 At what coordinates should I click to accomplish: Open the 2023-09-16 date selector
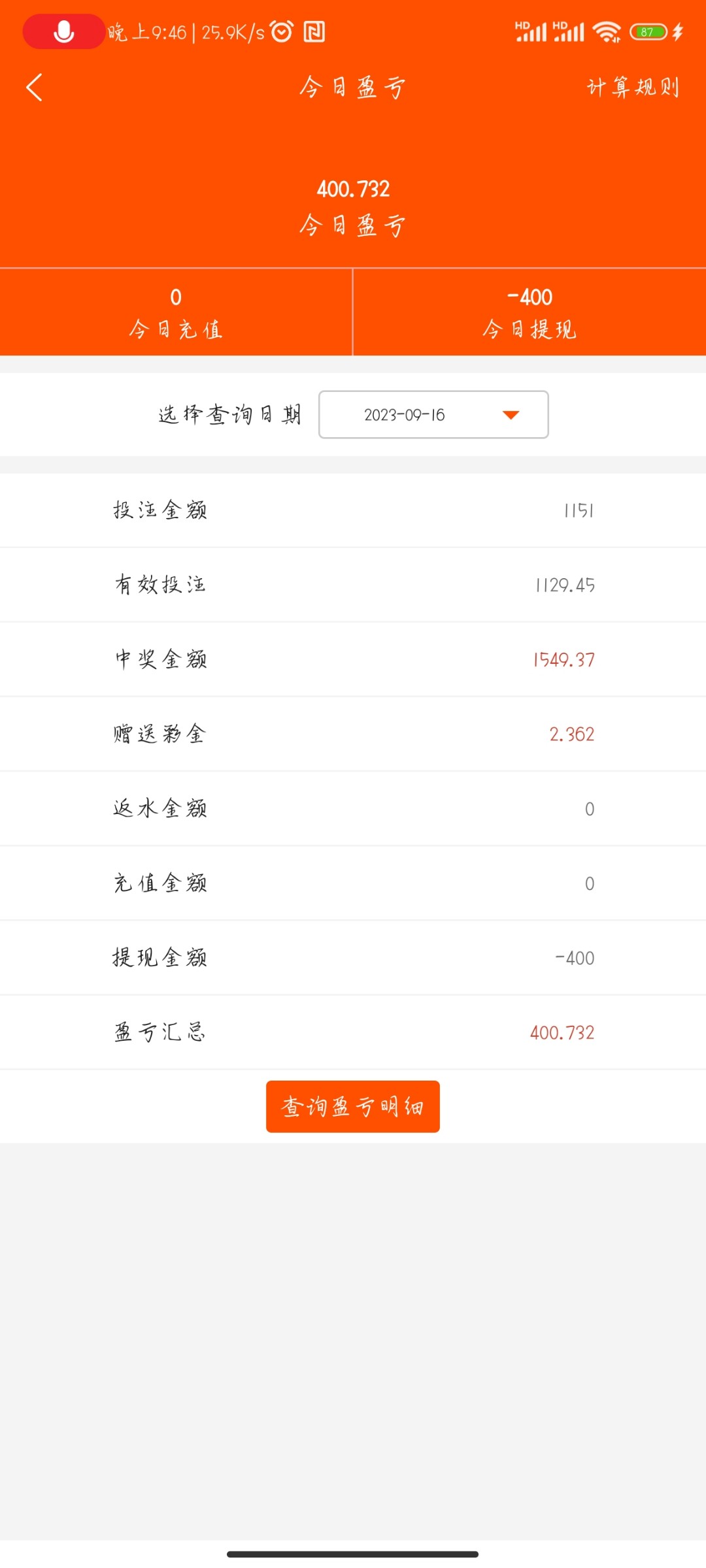(x=433, y=415)
